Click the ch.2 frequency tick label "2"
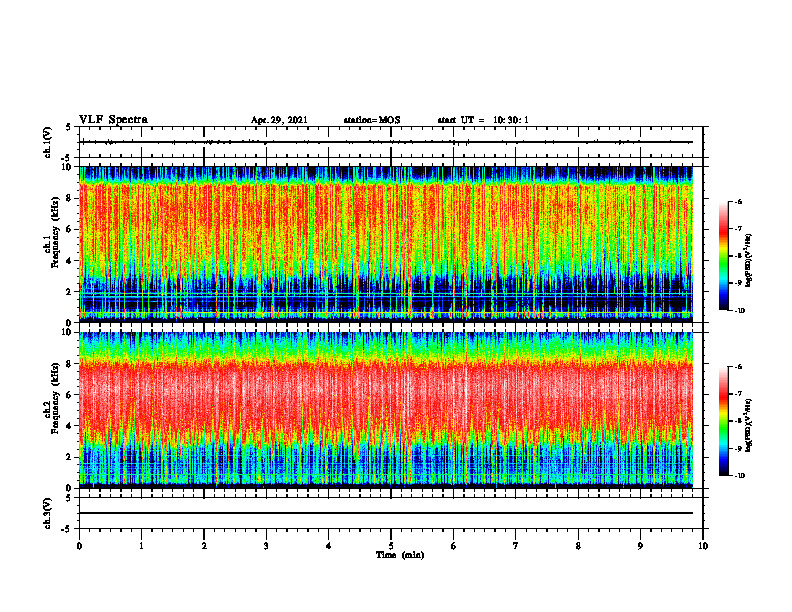The width and height of the screenshot is (792, 612). click(70, 457)
